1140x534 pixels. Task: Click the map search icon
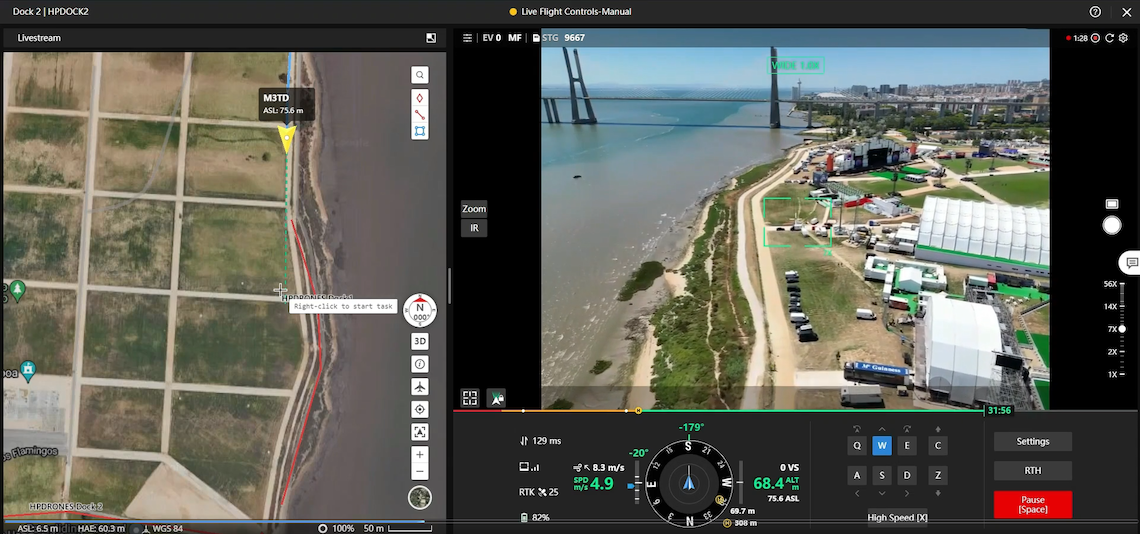420,75
